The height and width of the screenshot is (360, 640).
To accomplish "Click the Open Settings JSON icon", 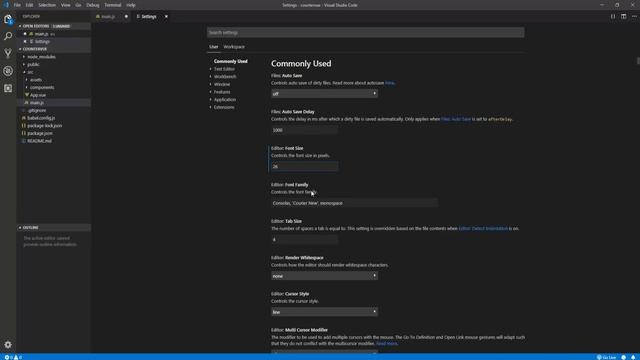I will click(613, 16).
